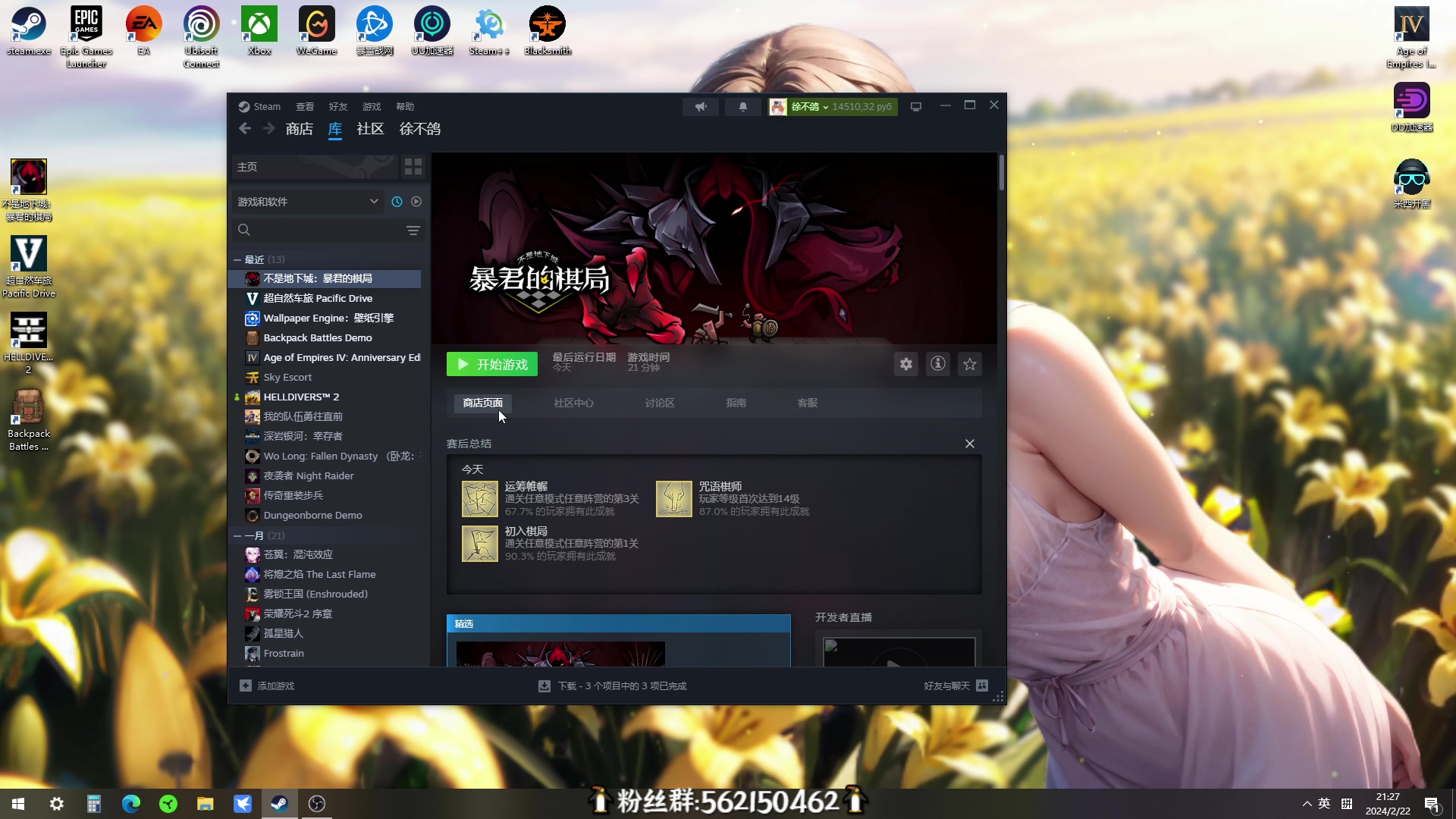Select the 讨论区 game tab

[x=660, y=403]
